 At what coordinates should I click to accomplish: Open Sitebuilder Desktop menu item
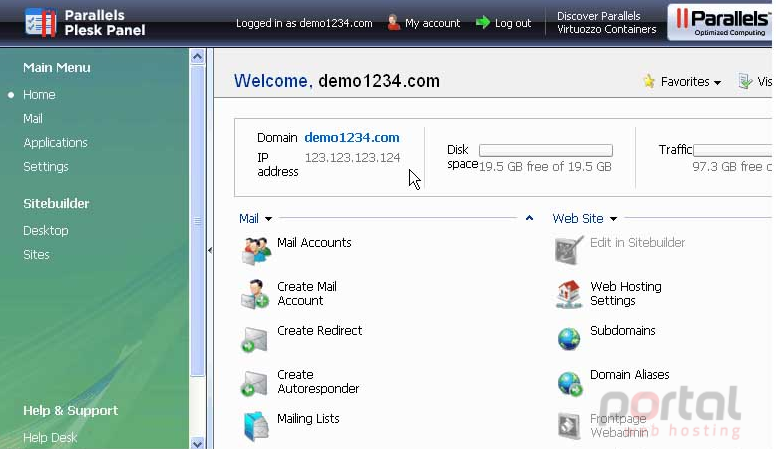click(46, 231)
